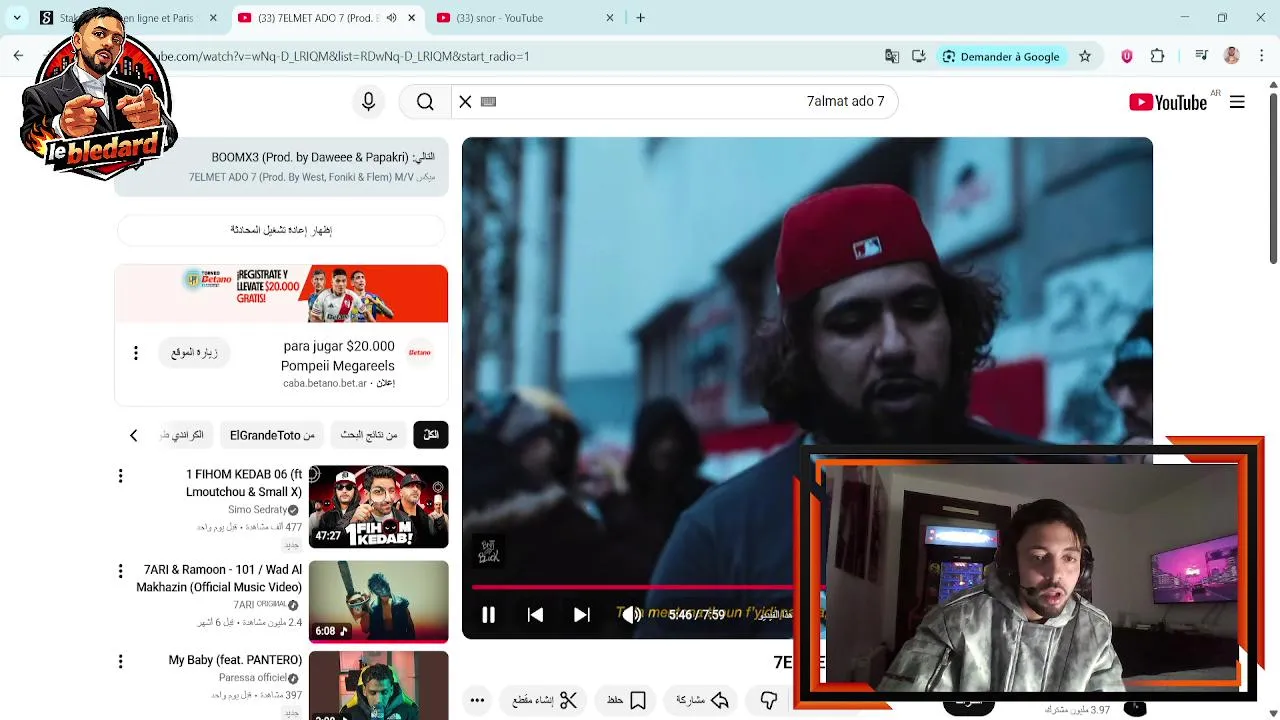Go to YouTube home via logo

[x=1168, y=102]
